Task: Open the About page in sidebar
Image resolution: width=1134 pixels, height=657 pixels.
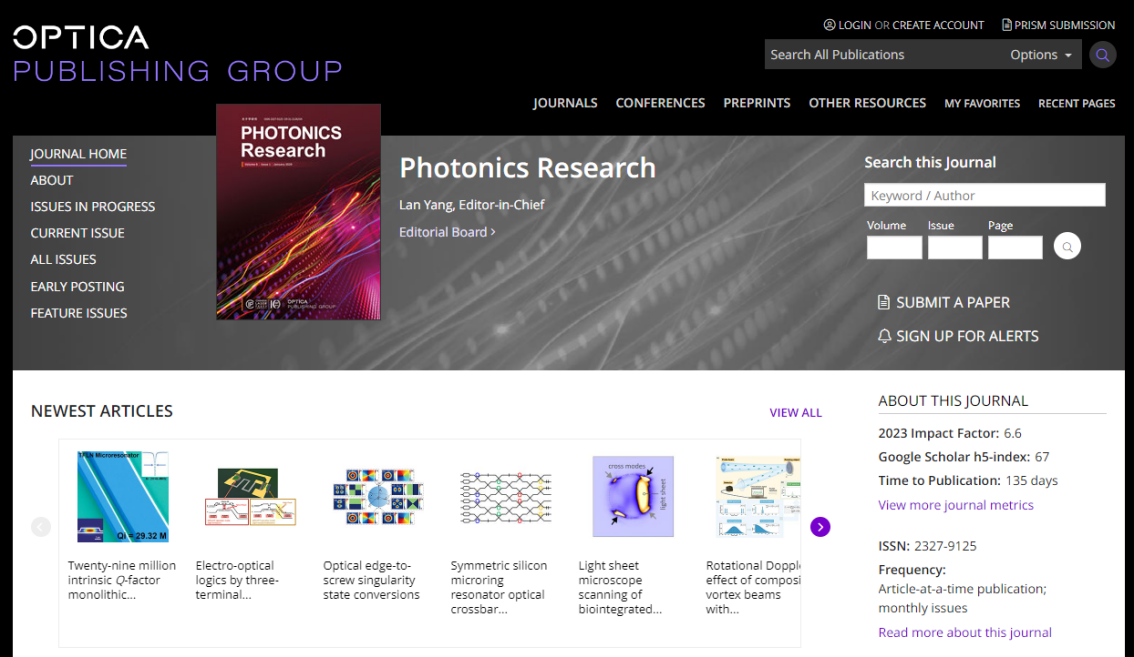Action: point(51,180)
